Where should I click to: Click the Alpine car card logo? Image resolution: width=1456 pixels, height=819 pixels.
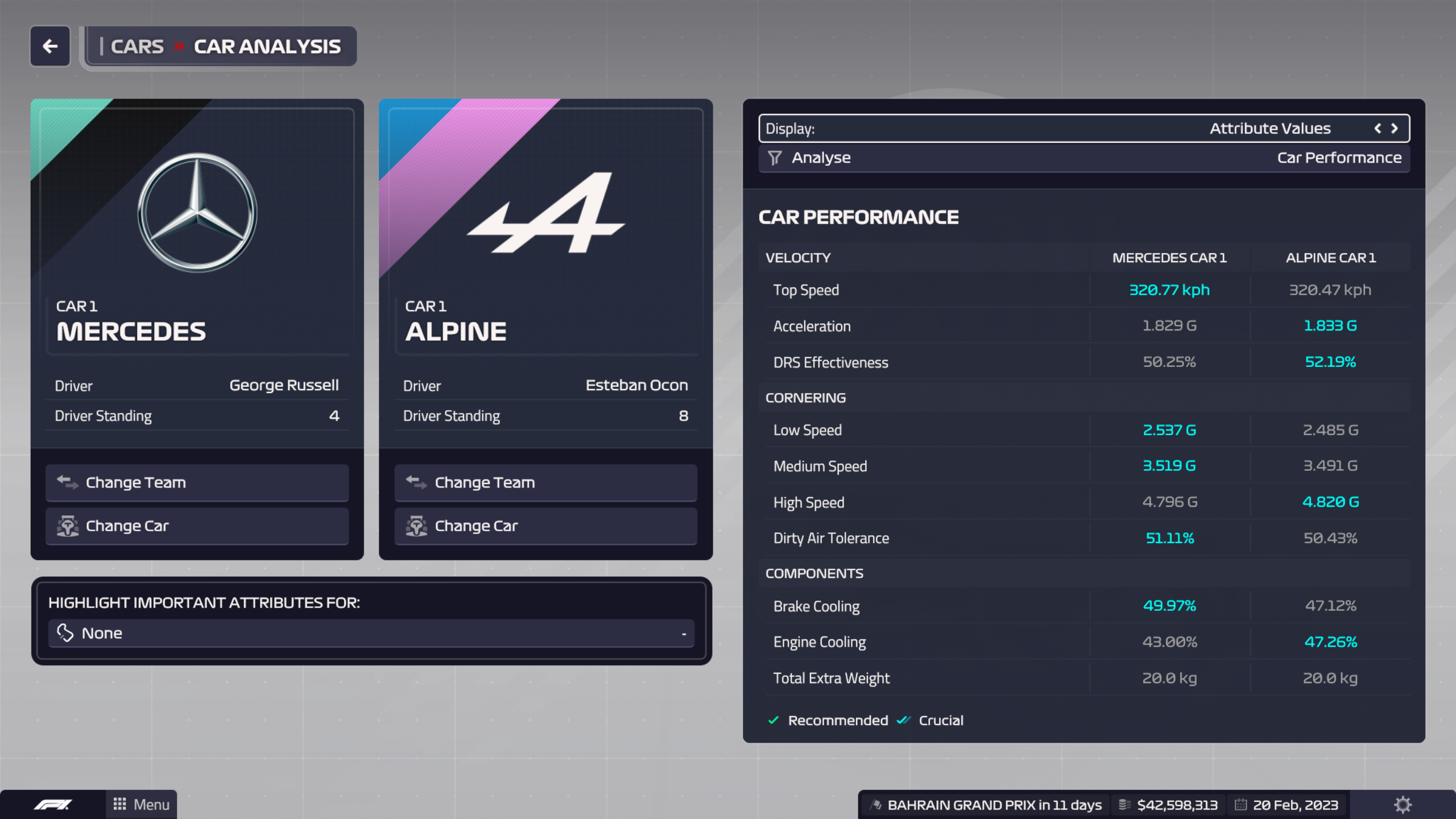pyautogui.click(x=546, y=213)
